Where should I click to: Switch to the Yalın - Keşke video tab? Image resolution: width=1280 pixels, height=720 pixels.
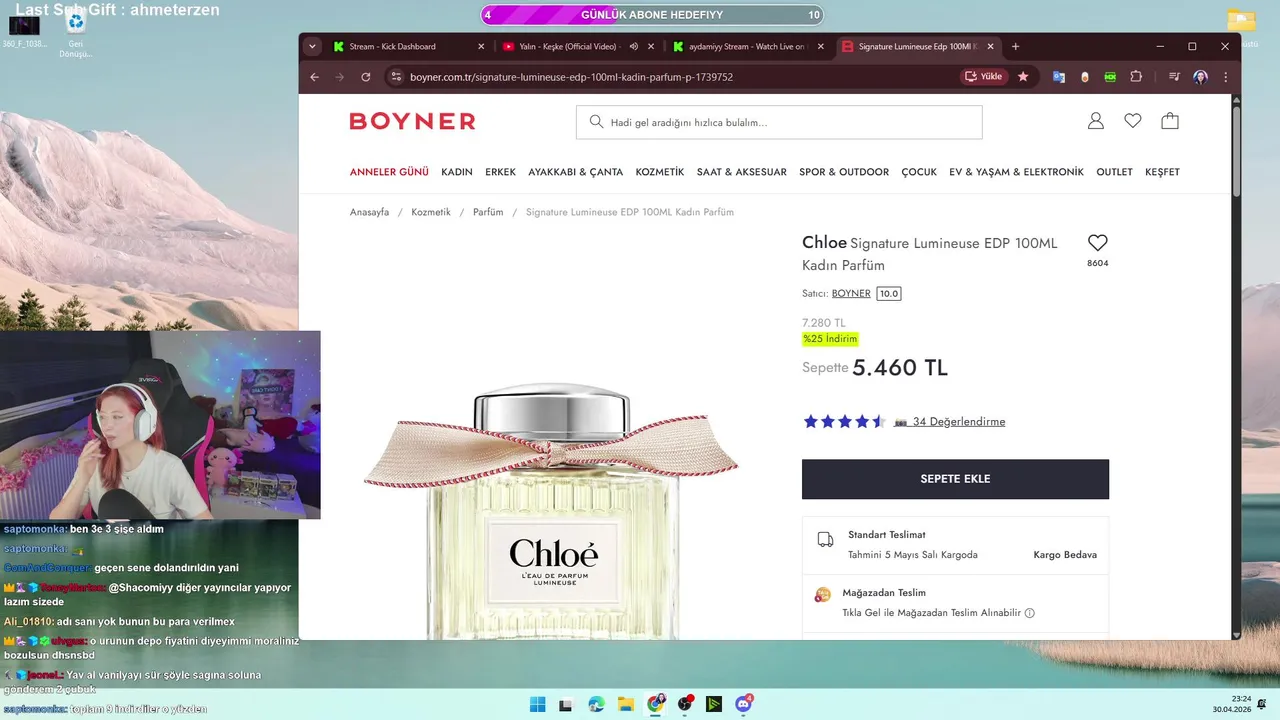tap(577, 46)
